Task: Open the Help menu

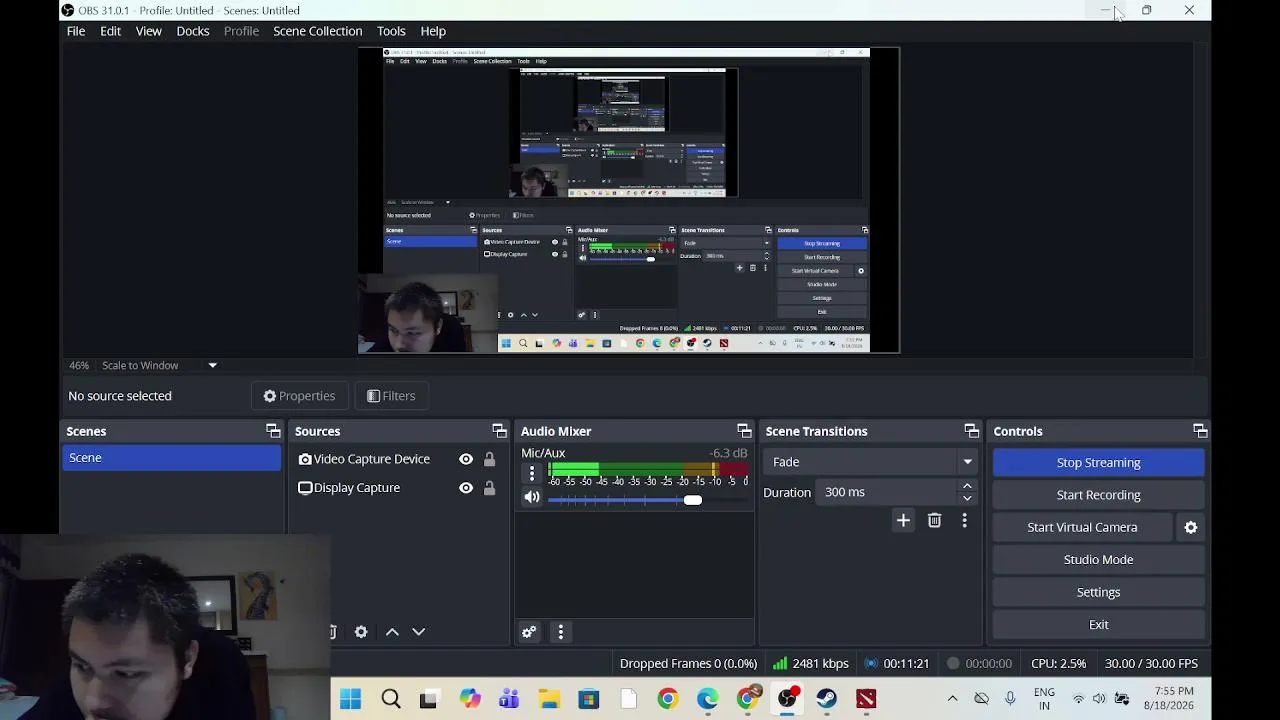Action: [433, 31]
